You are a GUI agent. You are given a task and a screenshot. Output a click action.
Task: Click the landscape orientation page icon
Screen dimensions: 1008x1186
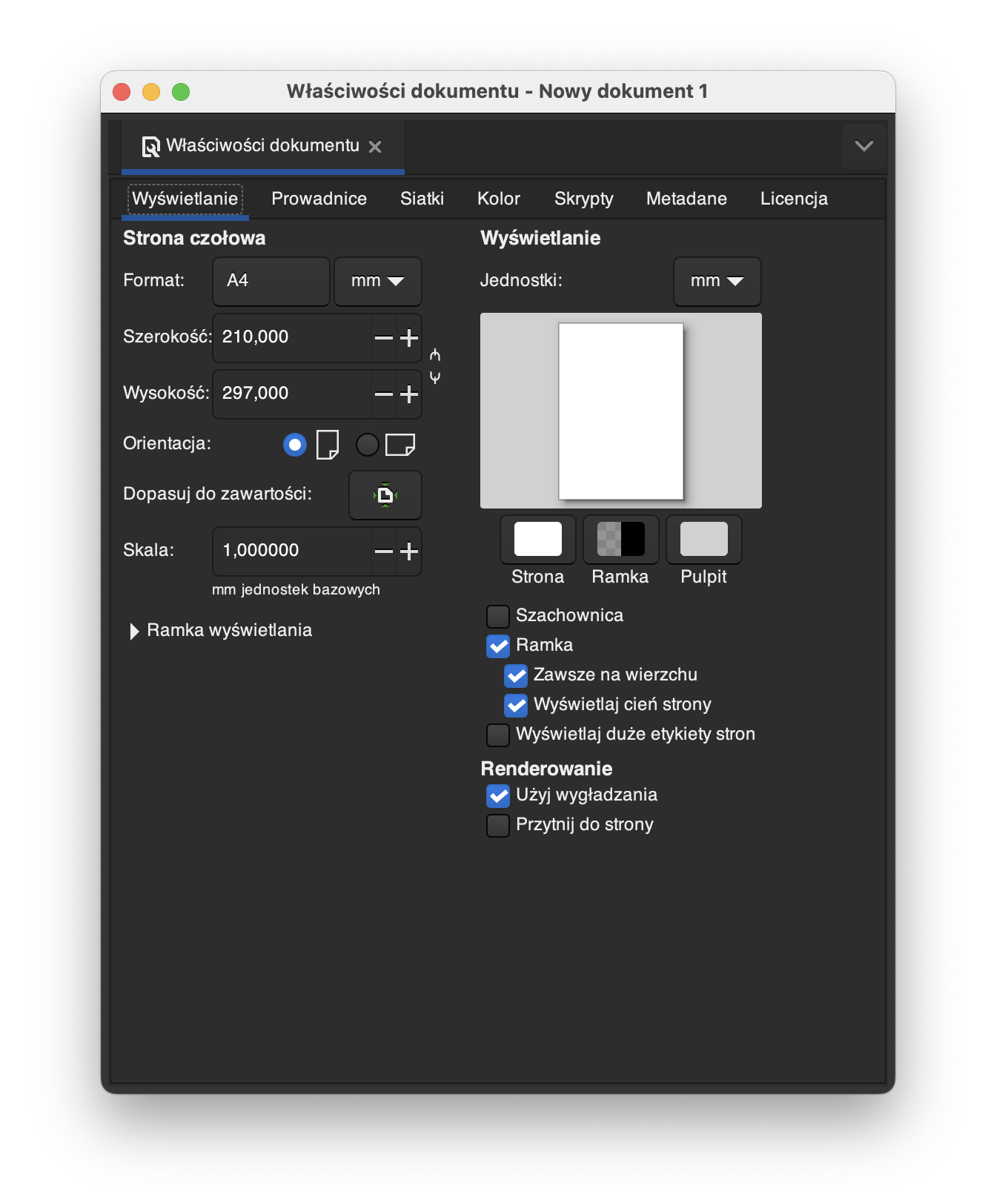399,445
